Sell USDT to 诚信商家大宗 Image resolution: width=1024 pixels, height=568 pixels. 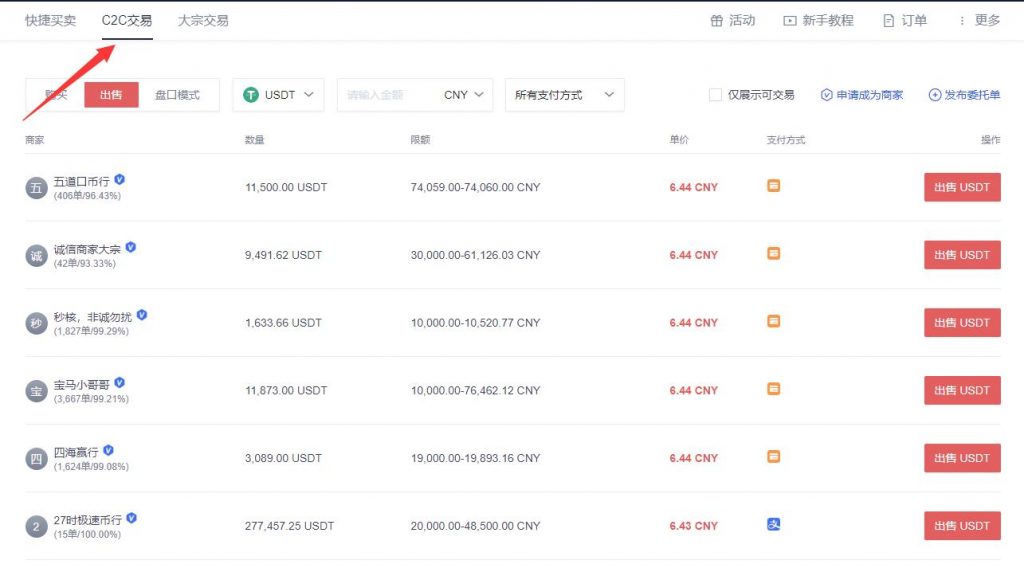962,255
